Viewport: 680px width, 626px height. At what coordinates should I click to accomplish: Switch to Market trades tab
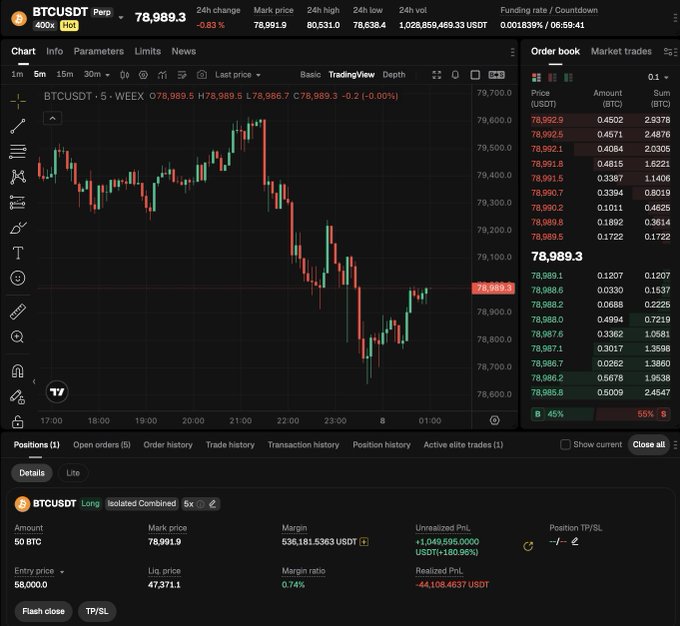621,51
